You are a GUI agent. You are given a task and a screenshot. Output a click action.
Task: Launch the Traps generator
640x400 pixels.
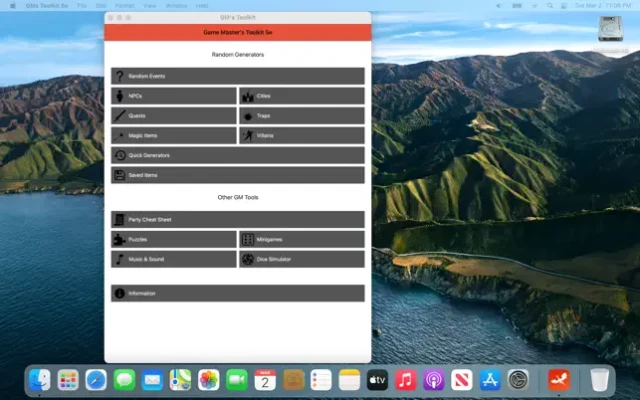(x=301, y=115)
